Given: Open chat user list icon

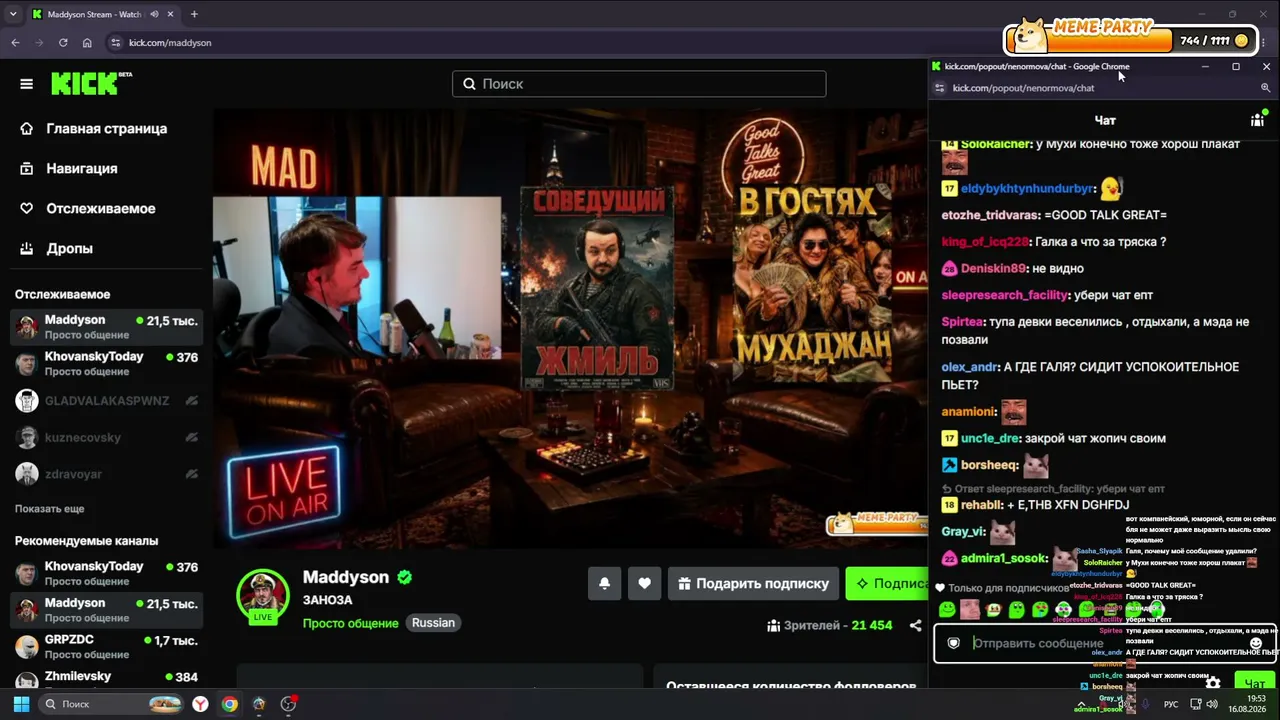Looking at the screenshot, I should 1257,120.
